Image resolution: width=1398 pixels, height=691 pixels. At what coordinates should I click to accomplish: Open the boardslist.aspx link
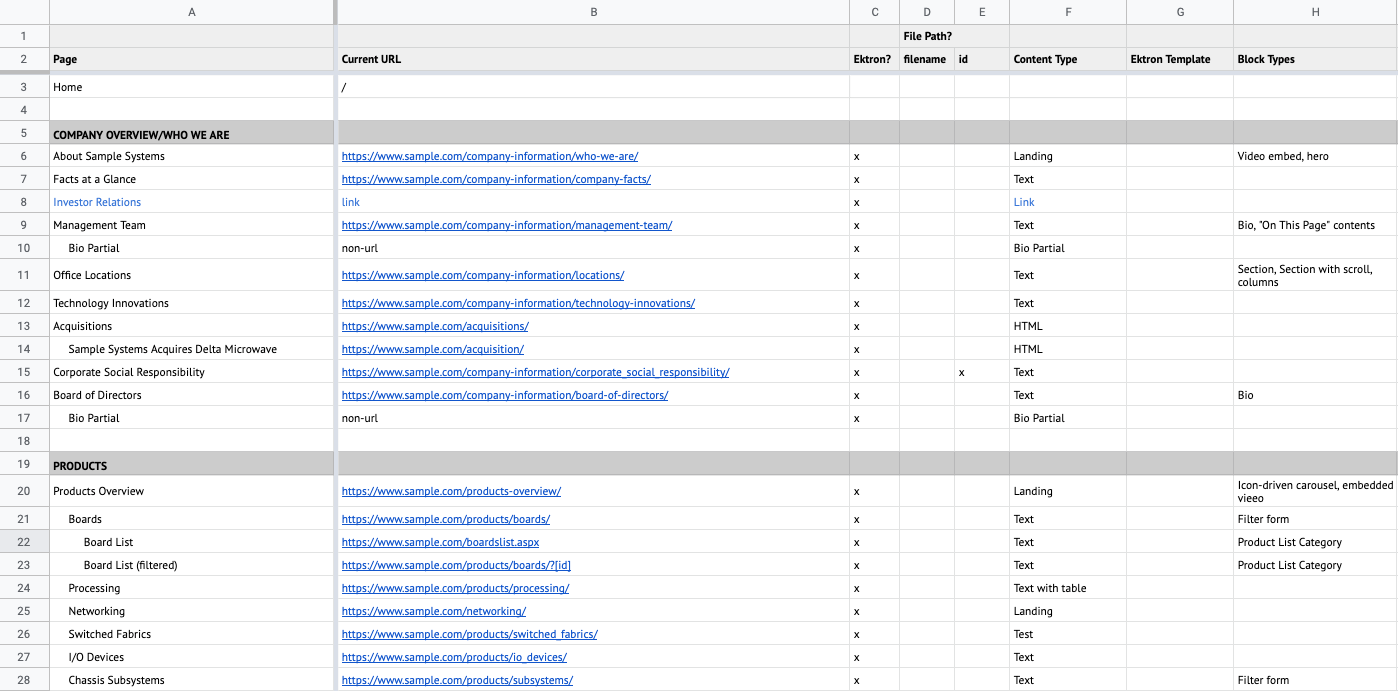coord(440,542)
